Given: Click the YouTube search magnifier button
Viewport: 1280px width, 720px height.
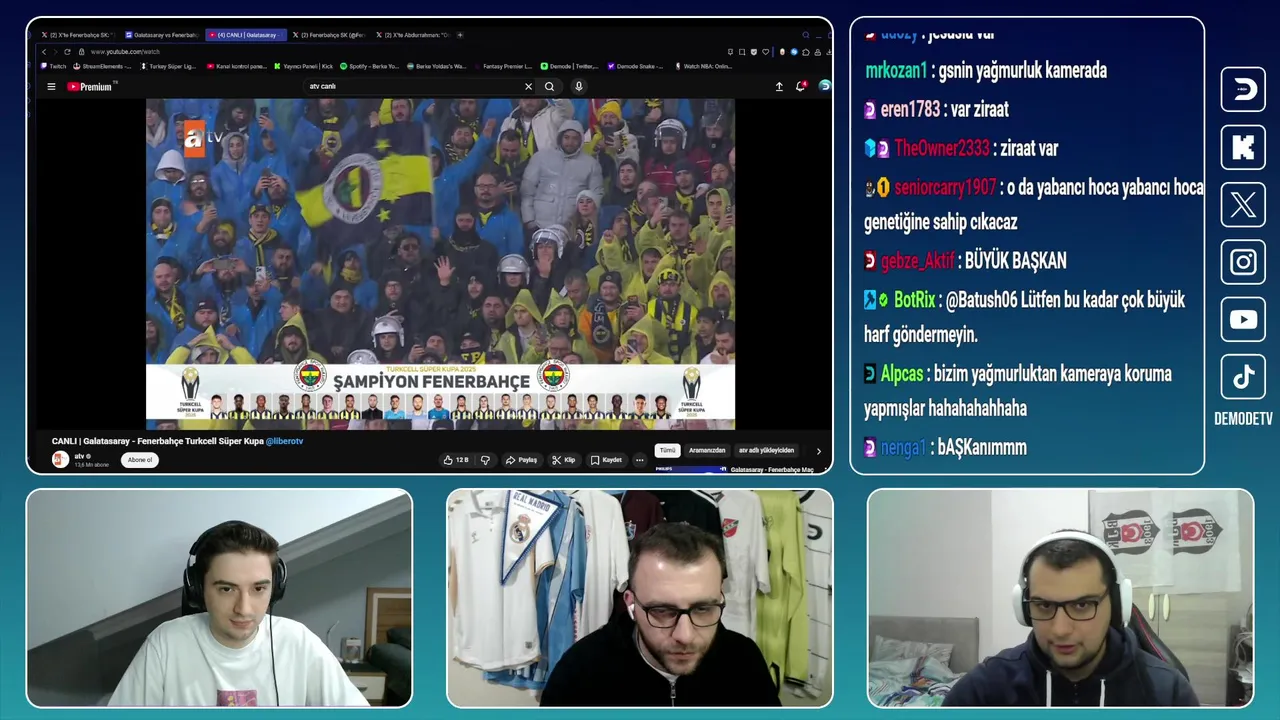Looking at the screenshot, I should point(549,87).
